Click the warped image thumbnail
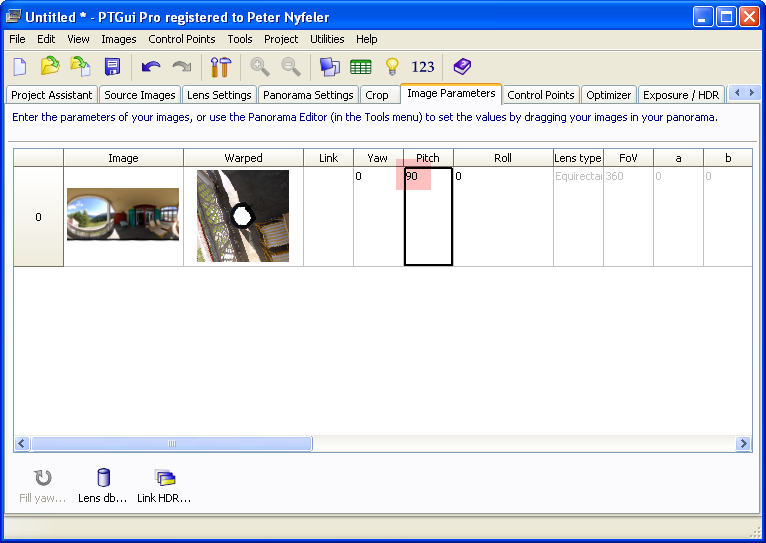The height and width of the screenshot is (543, 766). pos(243,216)
